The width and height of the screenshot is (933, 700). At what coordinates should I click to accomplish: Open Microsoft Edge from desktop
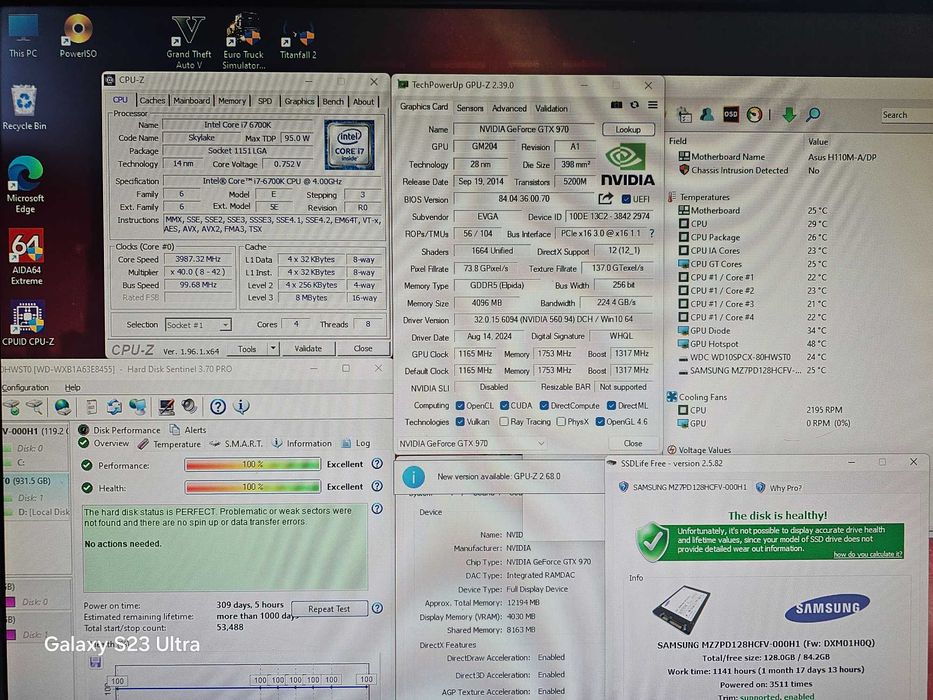tap(25, 185)
